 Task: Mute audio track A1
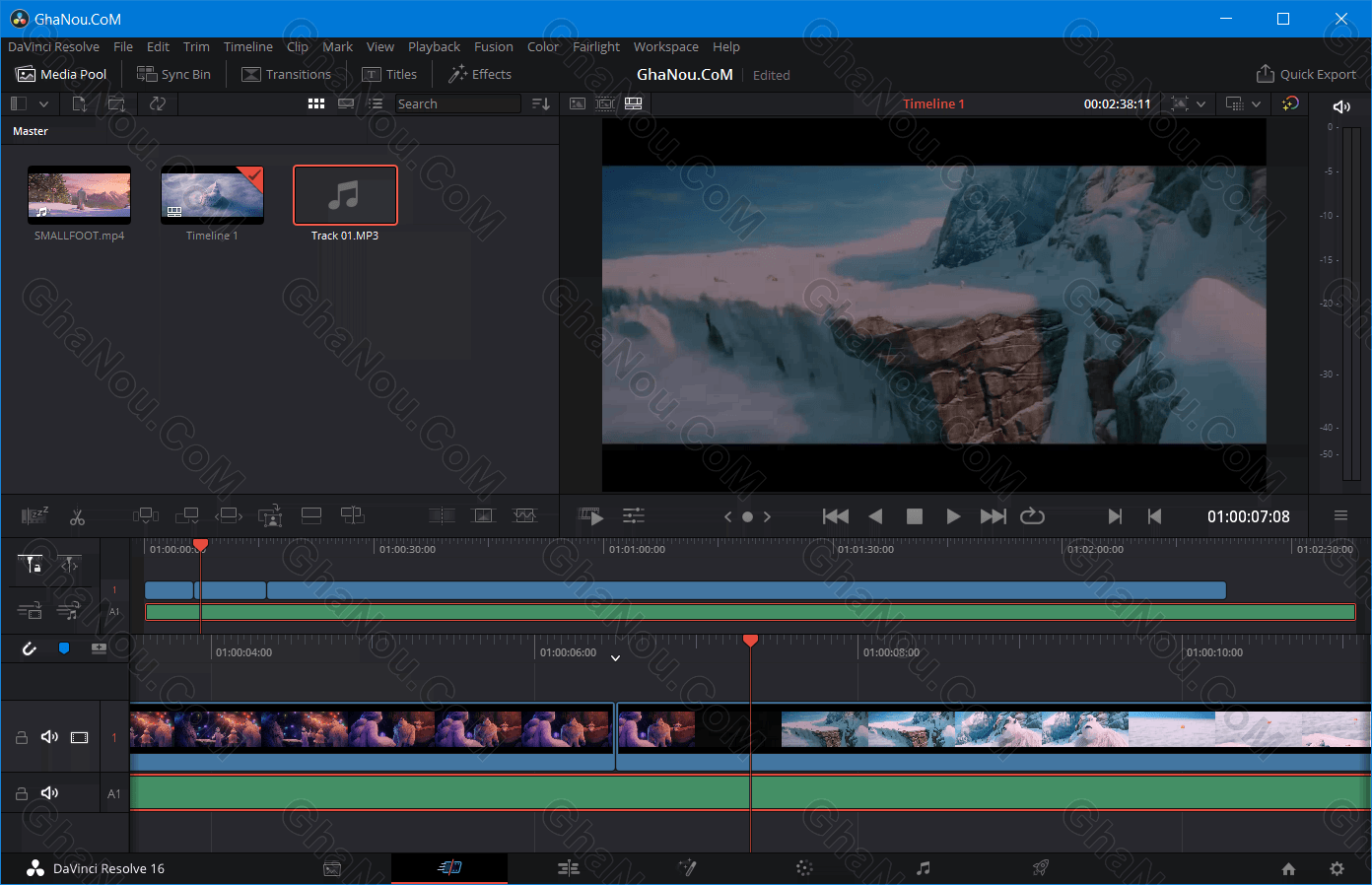[49, 793]
